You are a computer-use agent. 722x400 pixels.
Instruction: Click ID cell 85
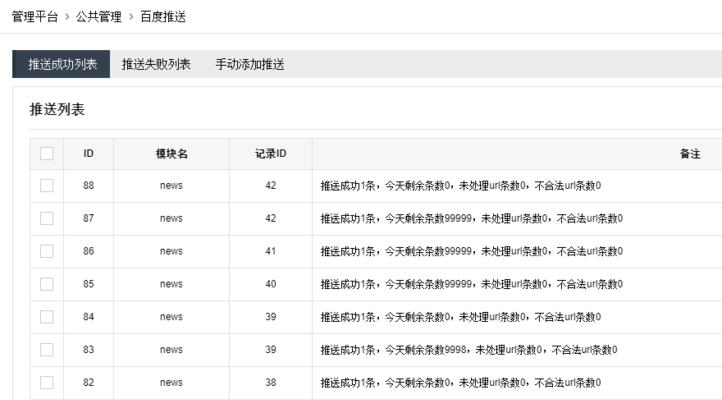(x=88, y=284)
